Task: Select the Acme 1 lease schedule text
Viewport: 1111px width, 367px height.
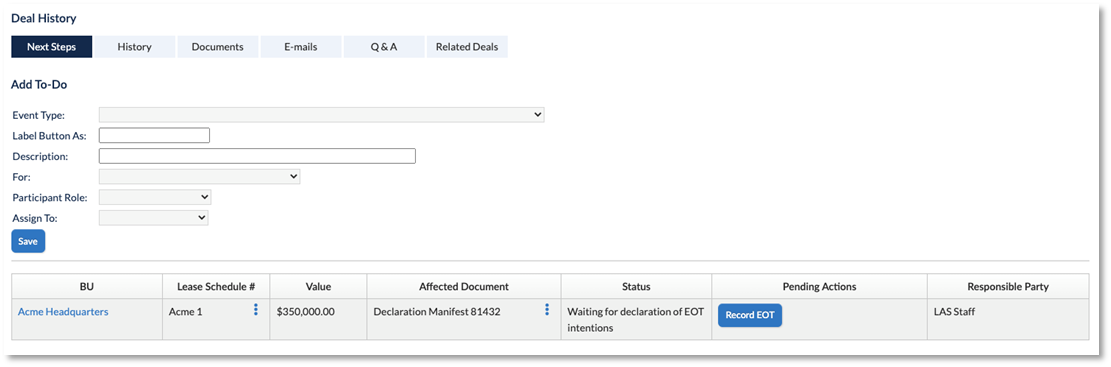Action: point(186,311)
